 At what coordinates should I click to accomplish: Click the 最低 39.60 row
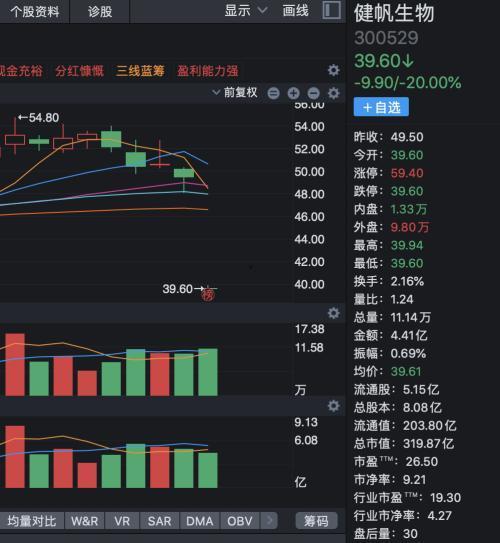(x=389, y=263)
